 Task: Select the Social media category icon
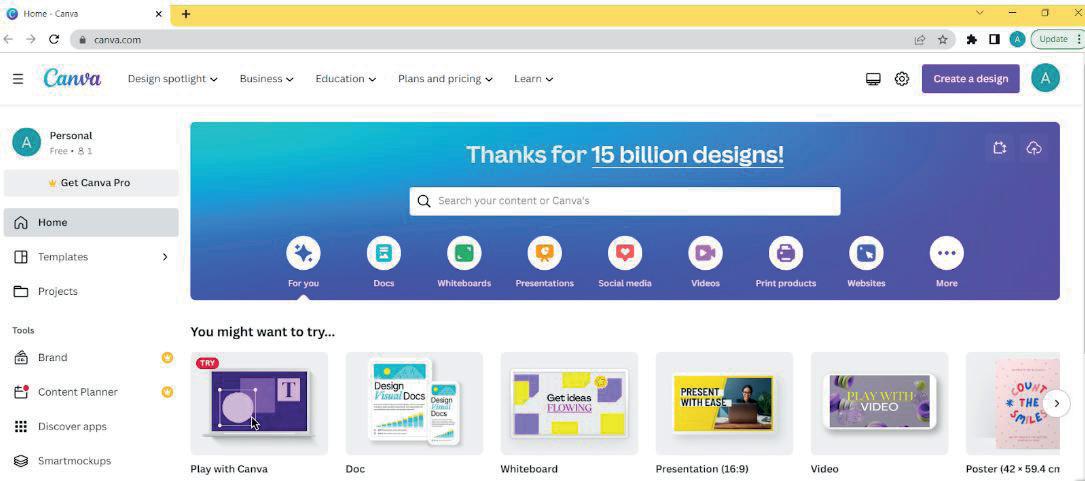[x=625, y=253]
